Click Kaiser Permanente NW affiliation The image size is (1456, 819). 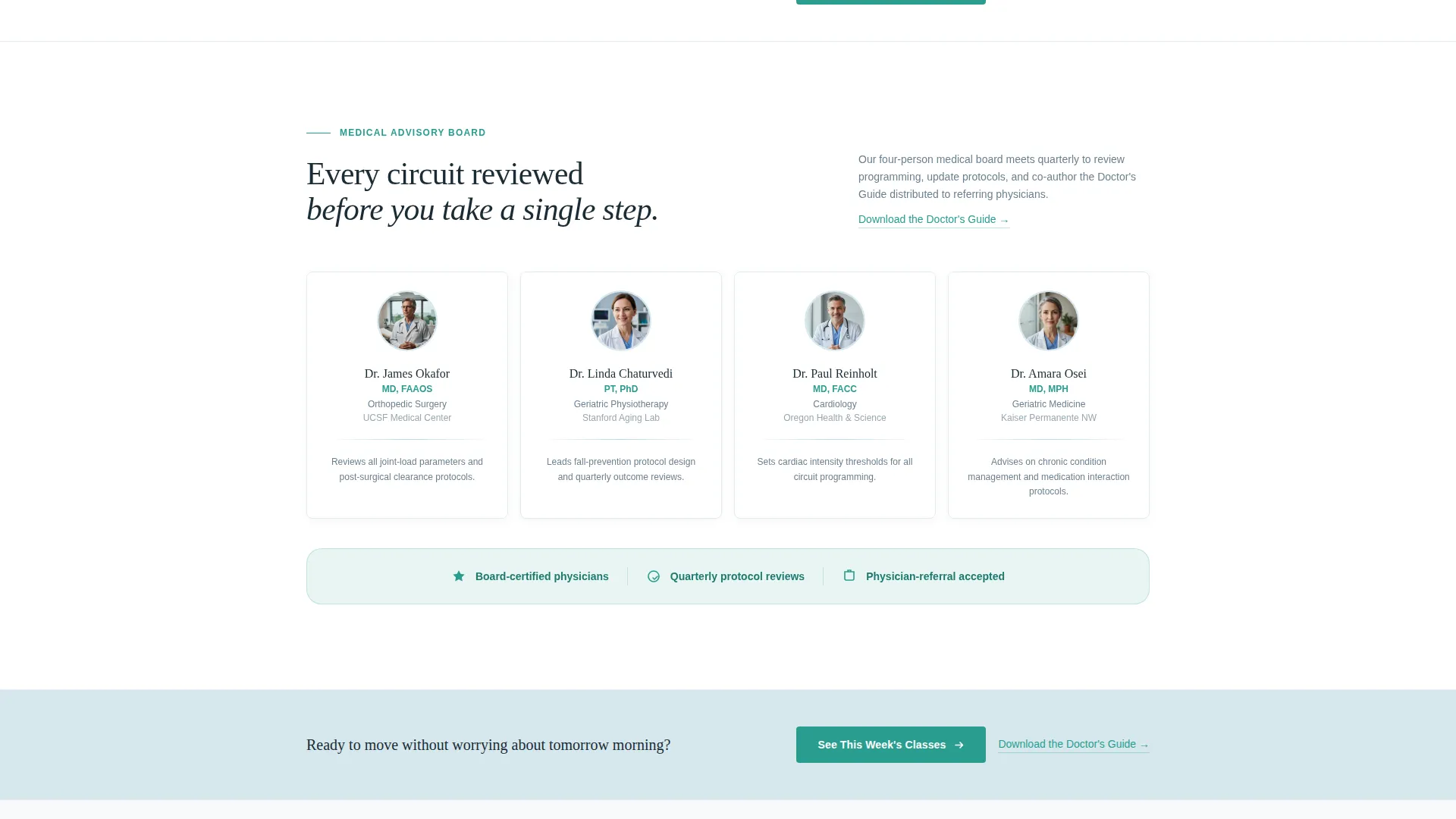pyautogui.click(x=1049, y=418)
